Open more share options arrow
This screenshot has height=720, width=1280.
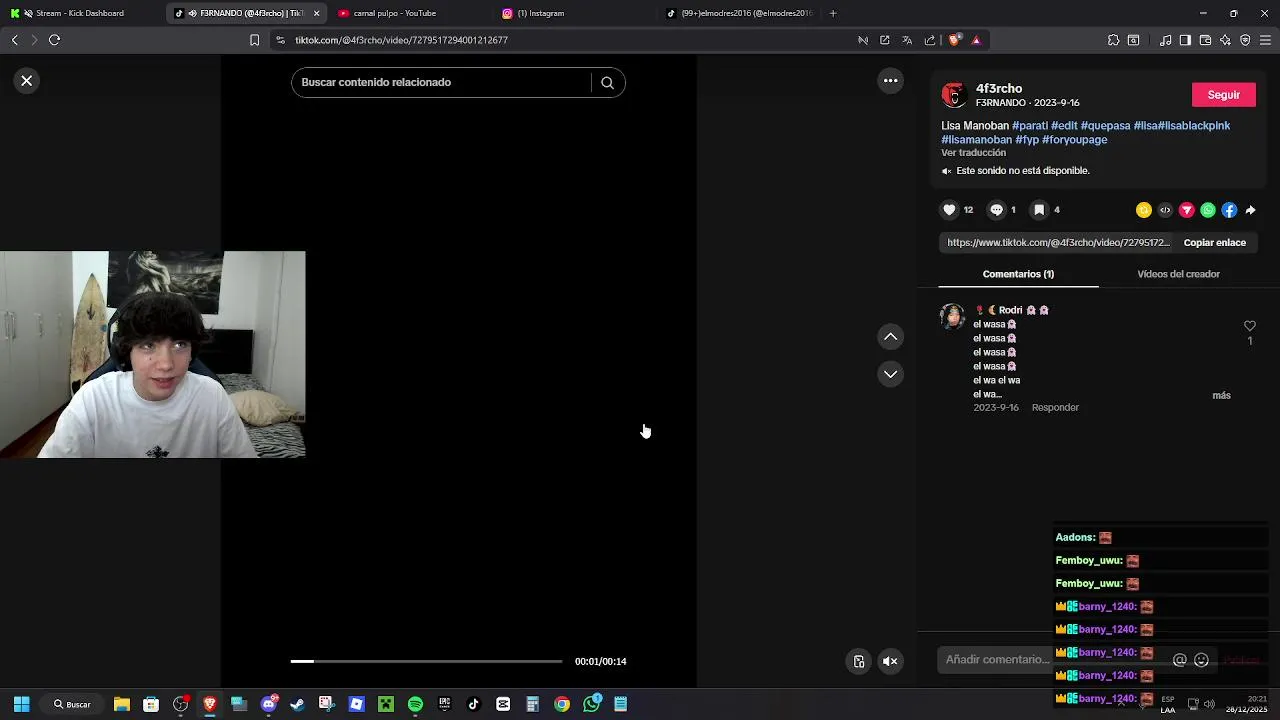[x=1250, y=210]
